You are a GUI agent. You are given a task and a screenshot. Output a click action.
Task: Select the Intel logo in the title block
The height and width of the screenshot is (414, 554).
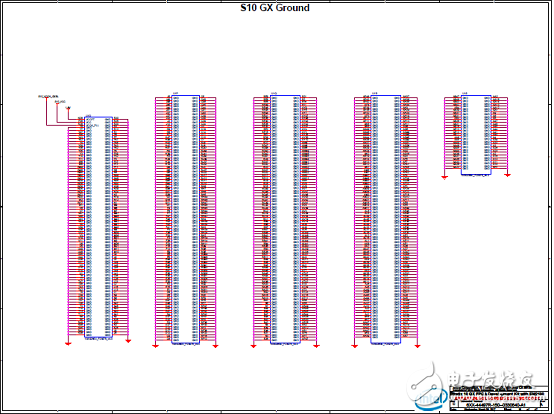432,399
